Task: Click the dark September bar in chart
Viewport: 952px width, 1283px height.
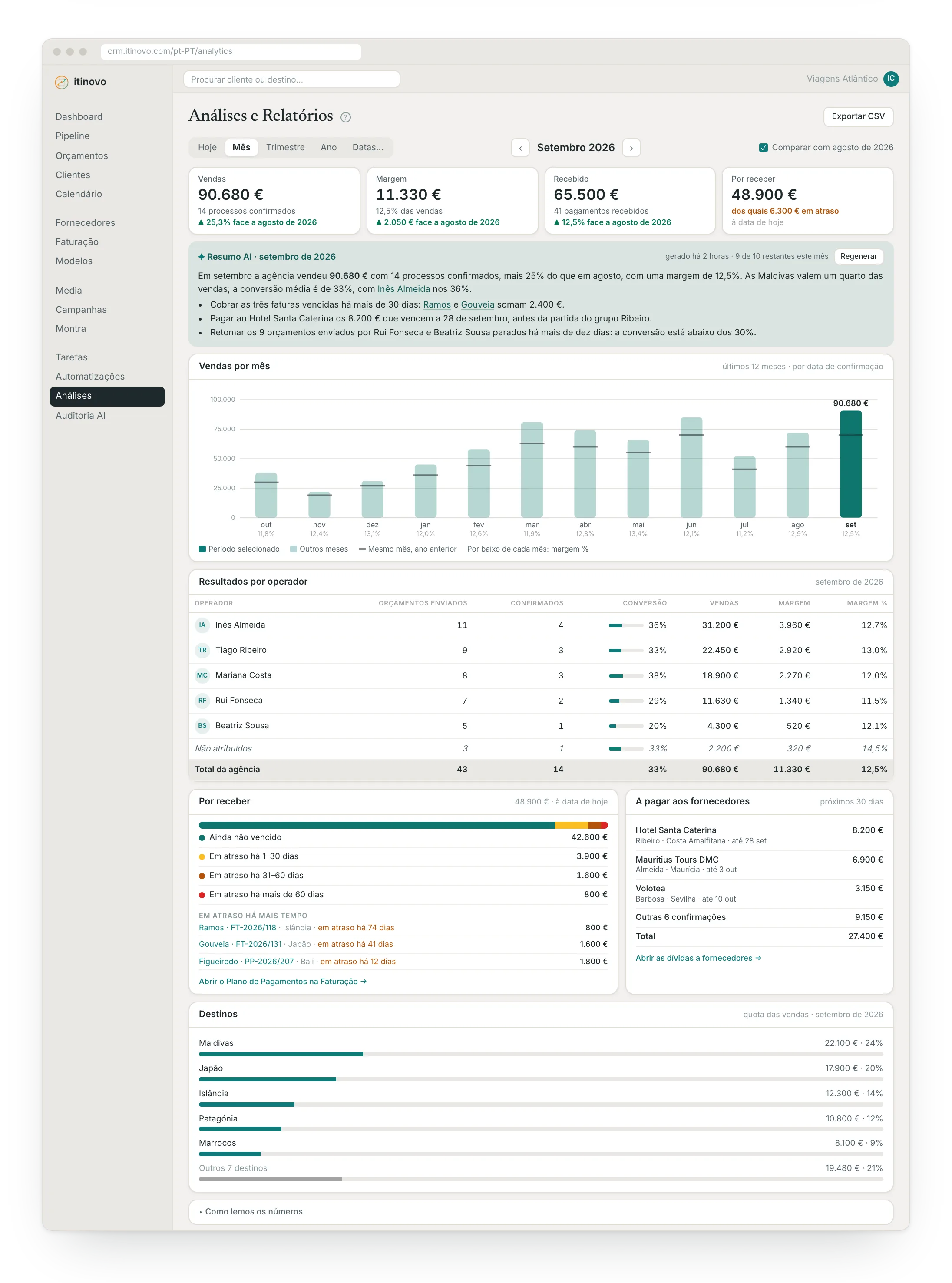Action: (x=850, y=464)
